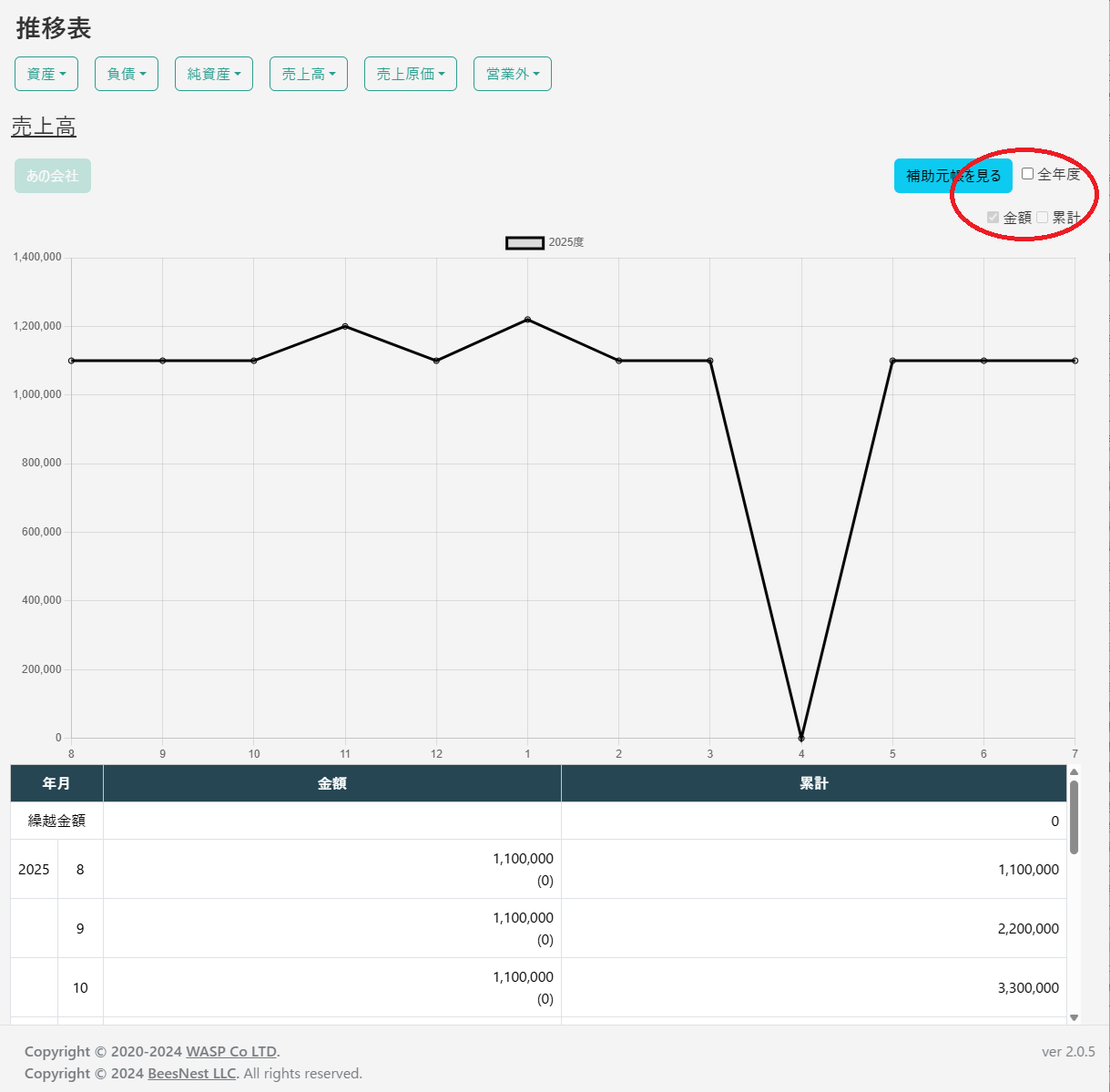This screenshot has width=1110, height=1092.
Task: Open the 売上原価 dropdown
Action: [x=411, y=74]
